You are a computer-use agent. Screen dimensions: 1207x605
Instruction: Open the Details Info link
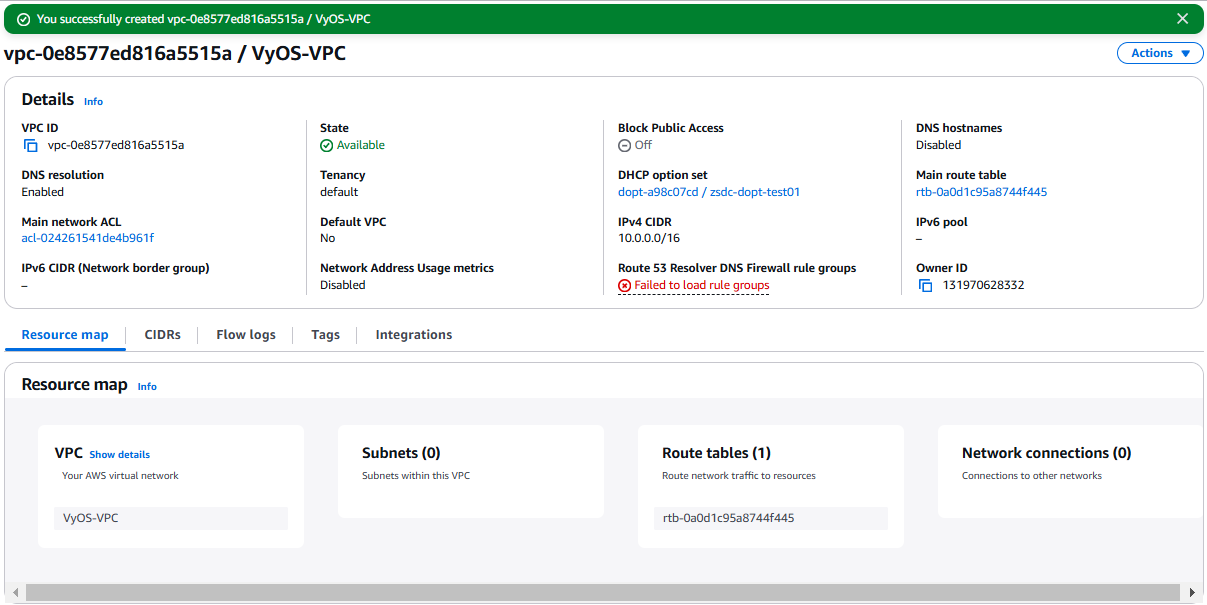93,102
